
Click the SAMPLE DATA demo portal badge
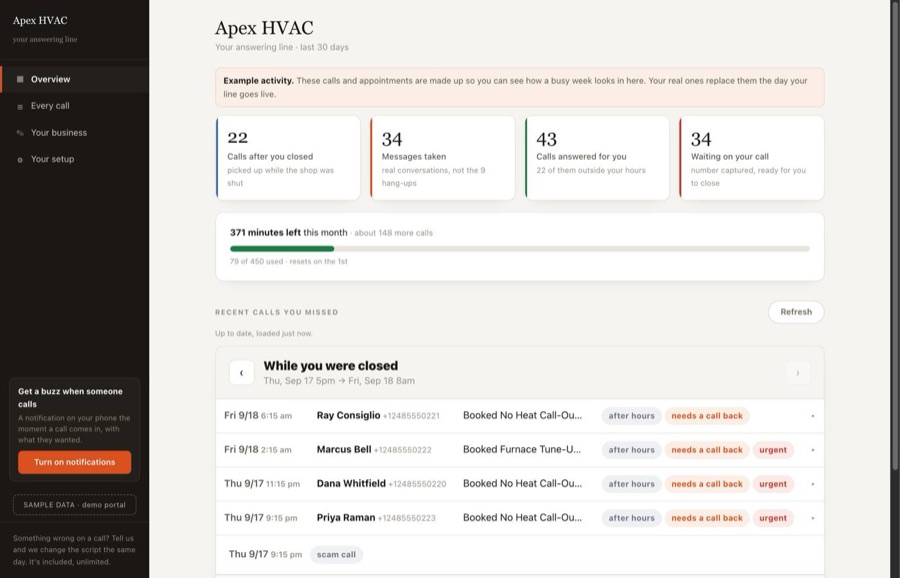[75, 505]
